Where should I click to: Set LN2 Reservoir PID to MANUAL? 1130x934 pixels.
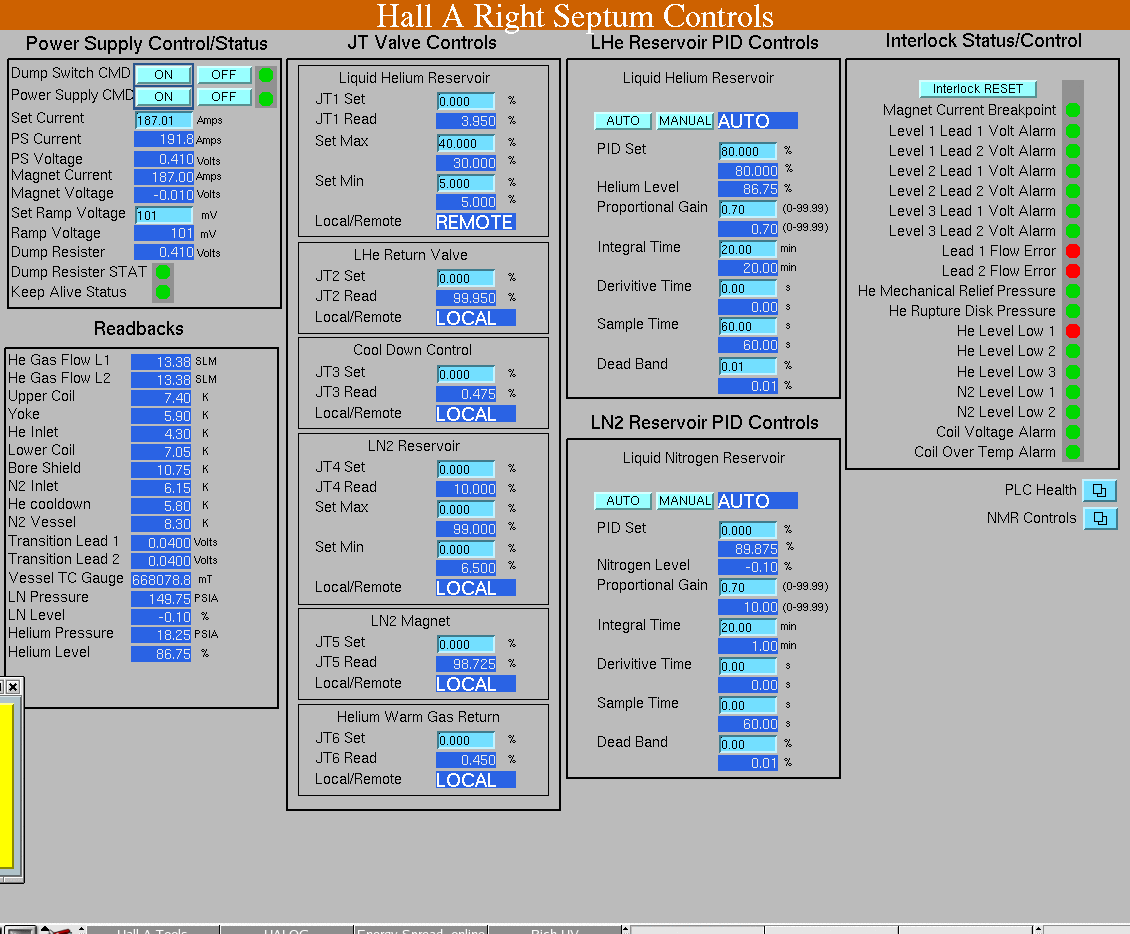pos(685,500)
